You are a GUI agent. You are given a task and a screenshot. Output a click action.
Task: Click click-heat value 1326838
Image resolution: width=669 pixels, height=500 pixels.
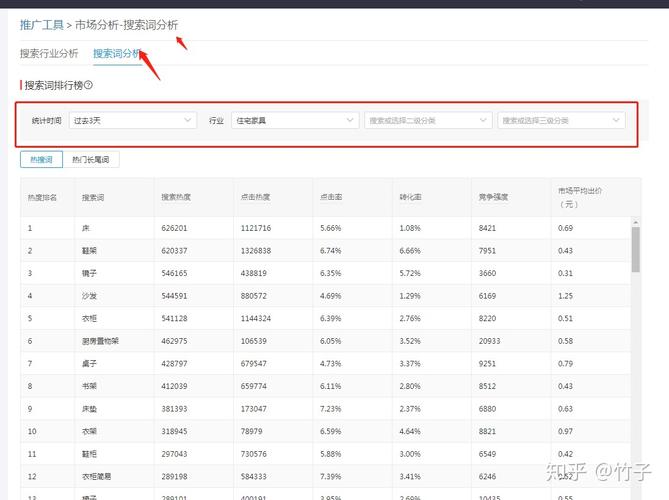tap(256, 251)
